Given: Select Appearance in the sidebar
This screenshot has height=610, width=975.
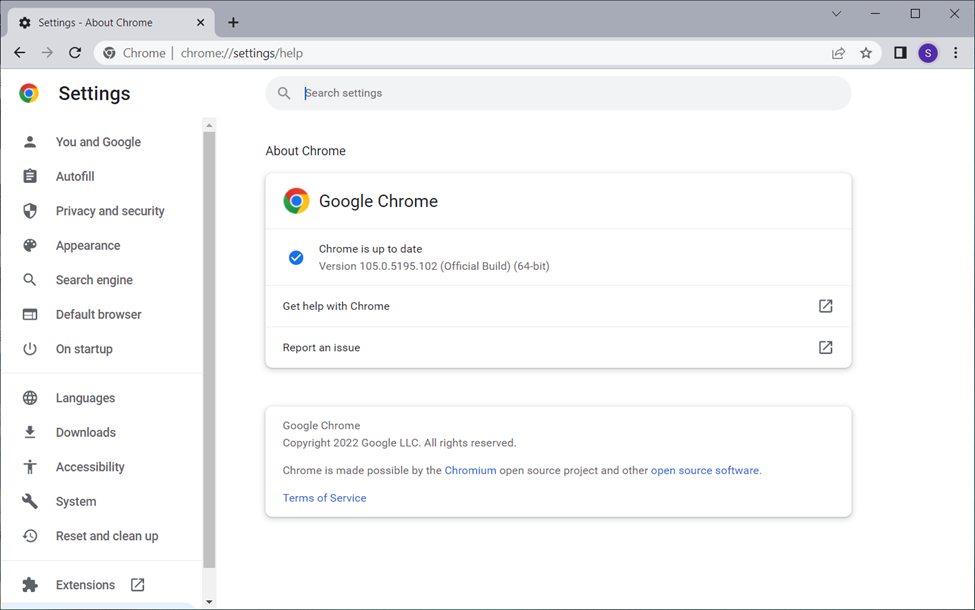Looking at the screenshot, I should 88,245.
